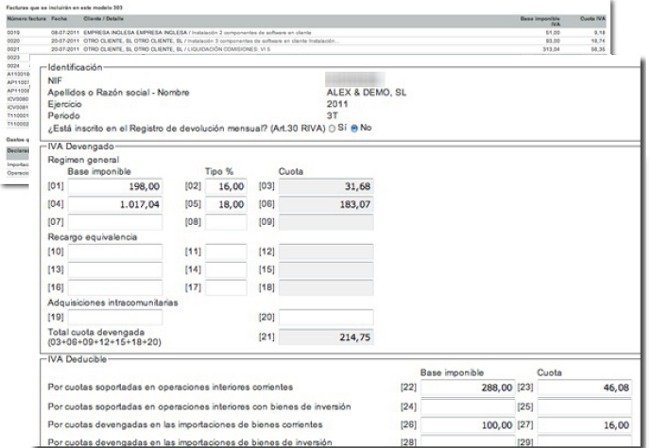Select the 'Sí' radio button

point(331,128)
